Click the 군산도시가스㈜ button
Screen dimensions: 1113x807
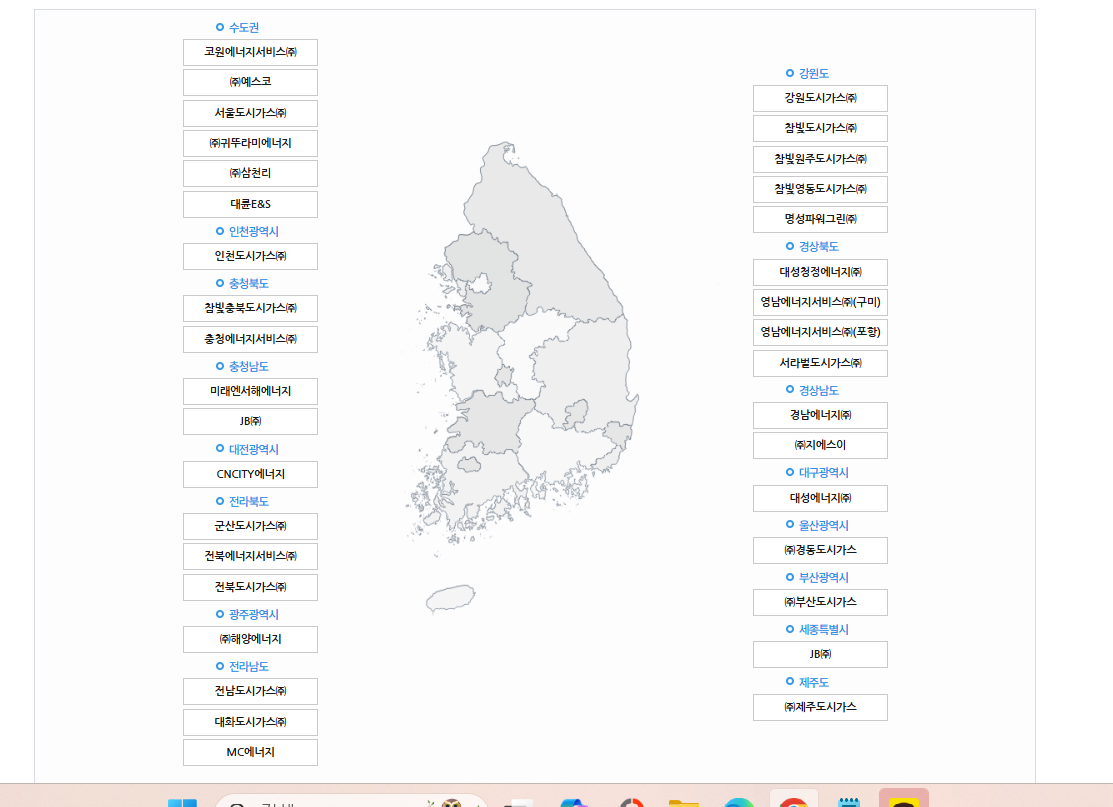250,527
